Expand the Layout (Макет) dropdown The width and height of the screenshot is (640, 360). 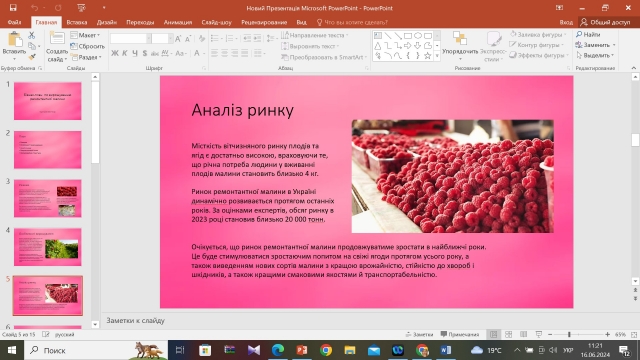[x=85, y=36]
